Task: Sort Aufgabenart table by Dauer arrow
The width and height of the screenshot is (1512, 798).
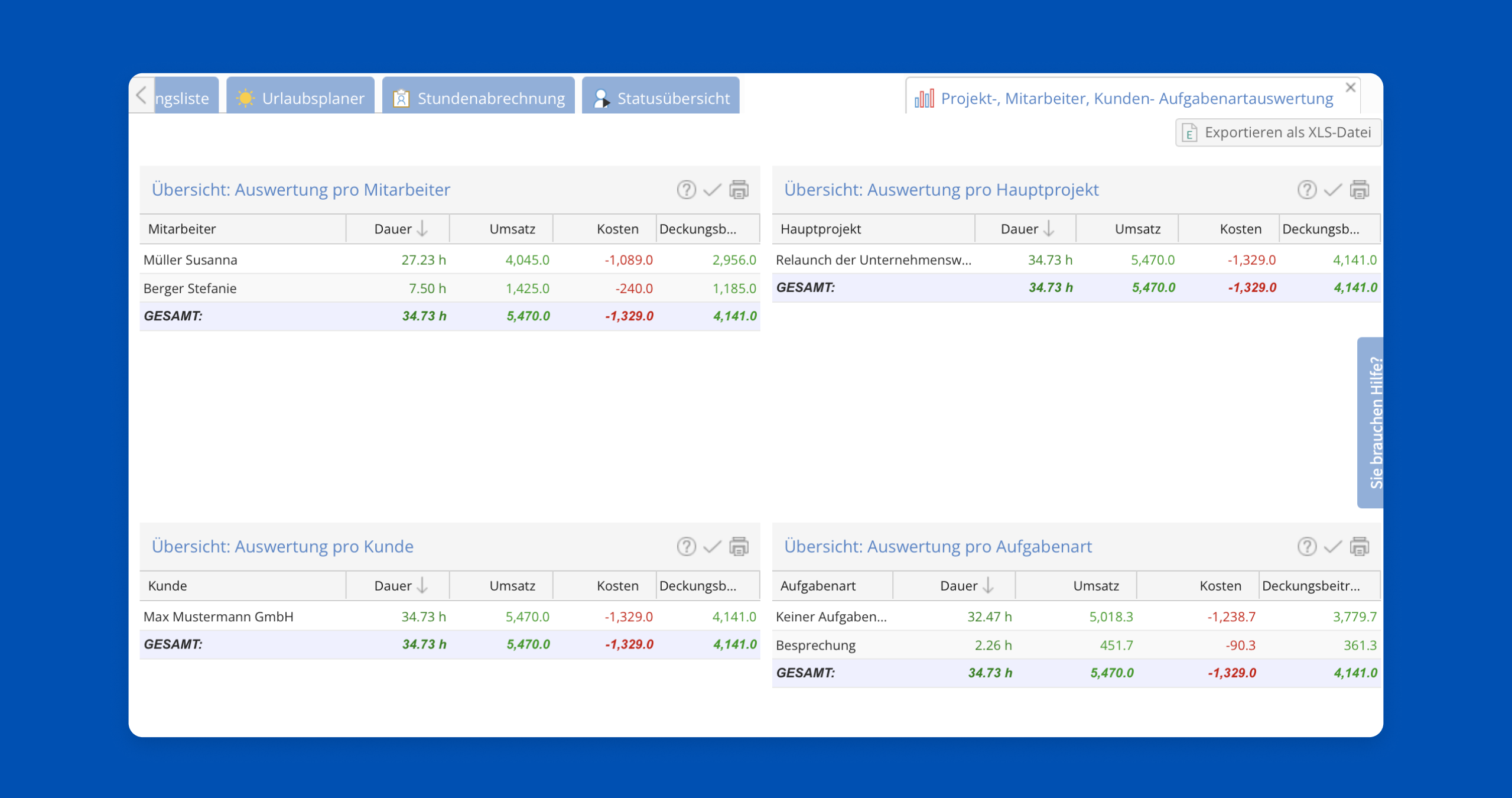Action: 988,586
